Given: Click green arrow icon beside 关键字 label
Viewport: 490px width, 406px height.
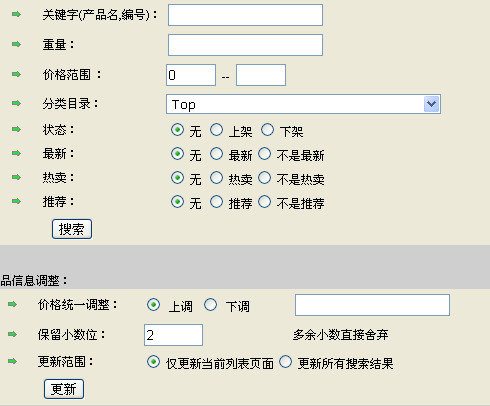Looking at the screenshot, I should click(16, 14).
